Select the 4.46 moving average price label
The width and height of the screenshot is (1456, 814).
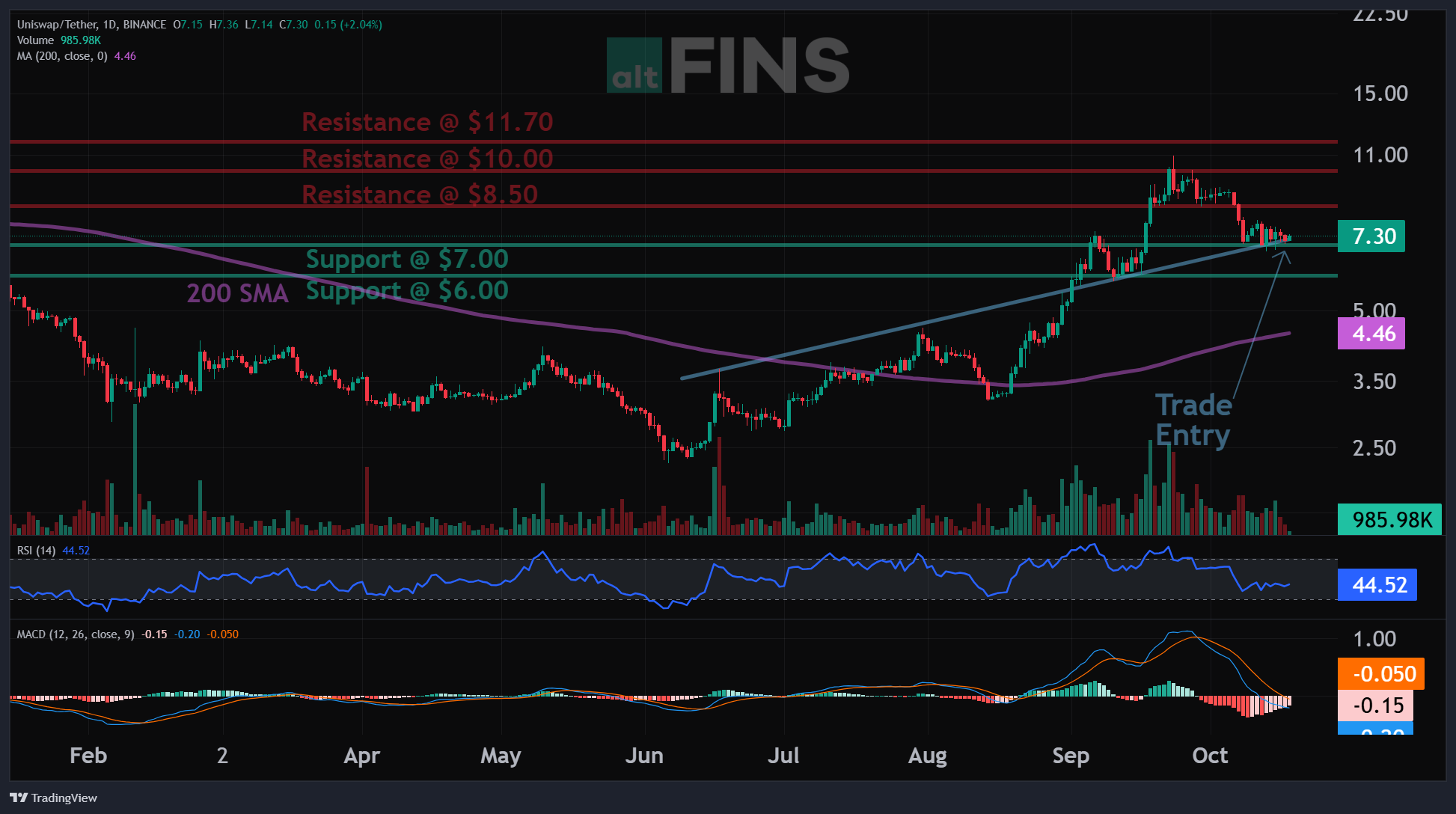[1371, 334]
